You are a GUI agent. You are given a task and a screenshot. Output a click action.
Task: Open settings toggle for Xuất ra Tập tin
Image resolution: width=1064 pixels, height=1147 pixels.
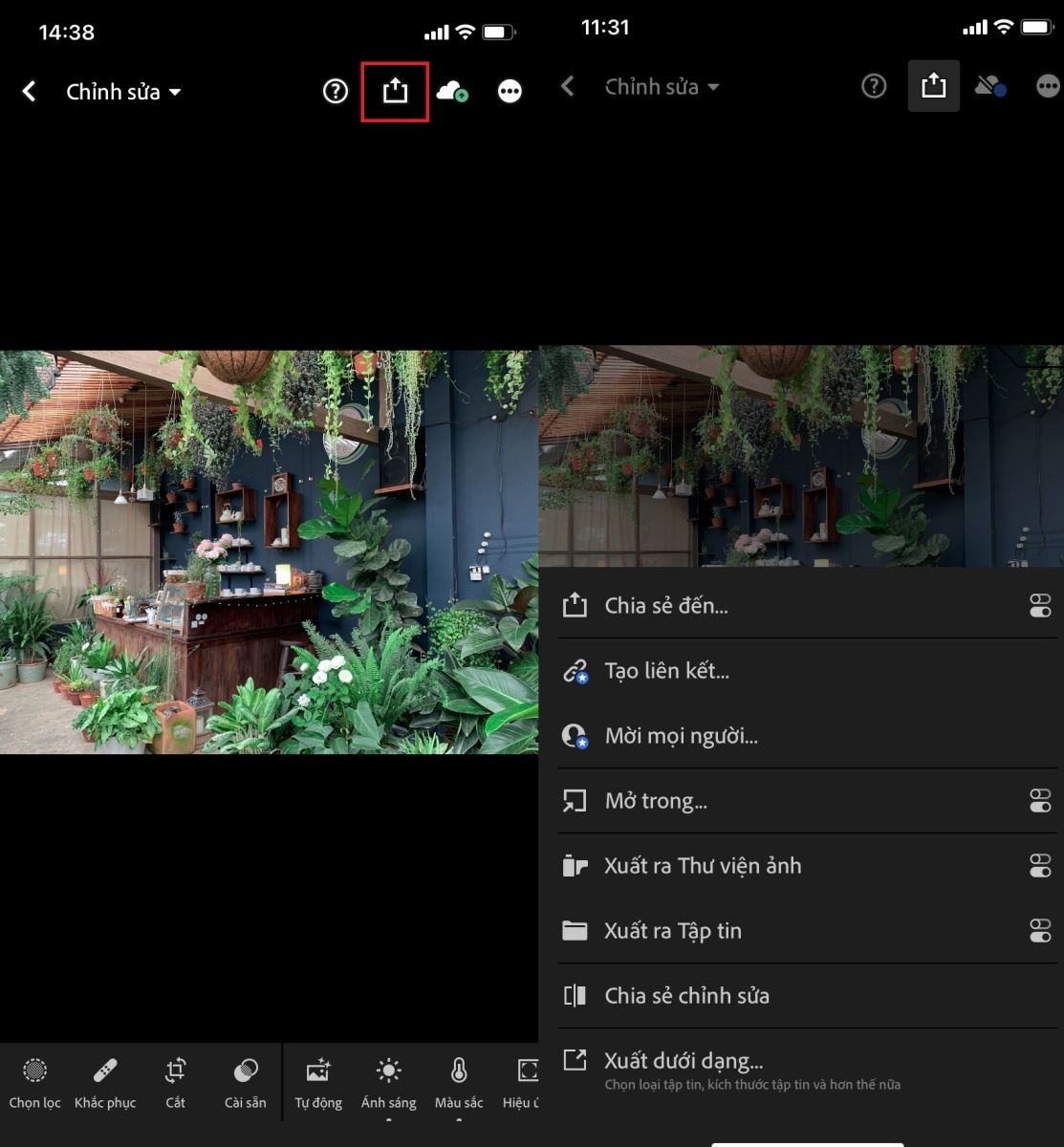pos(1039,930)
